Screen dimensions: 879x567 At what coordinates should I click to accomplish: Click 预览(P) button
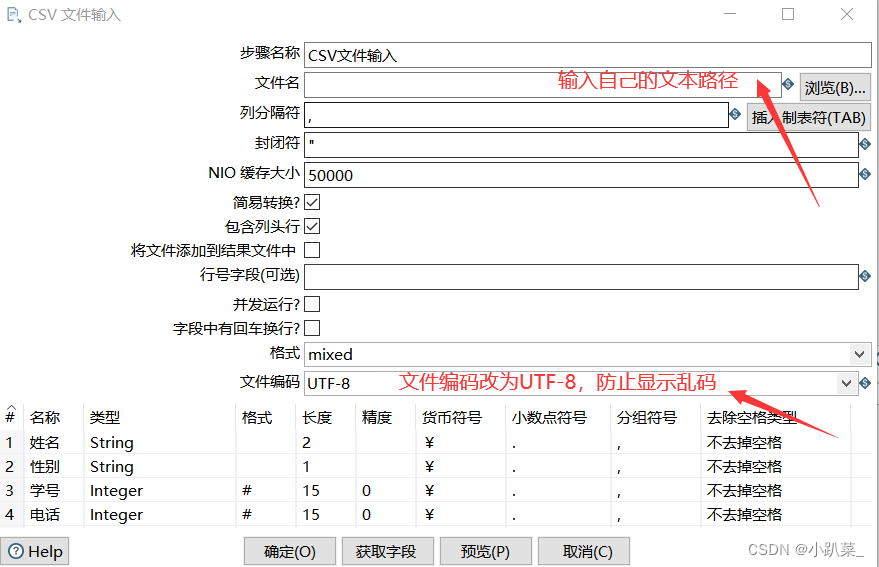coord(485,551)
